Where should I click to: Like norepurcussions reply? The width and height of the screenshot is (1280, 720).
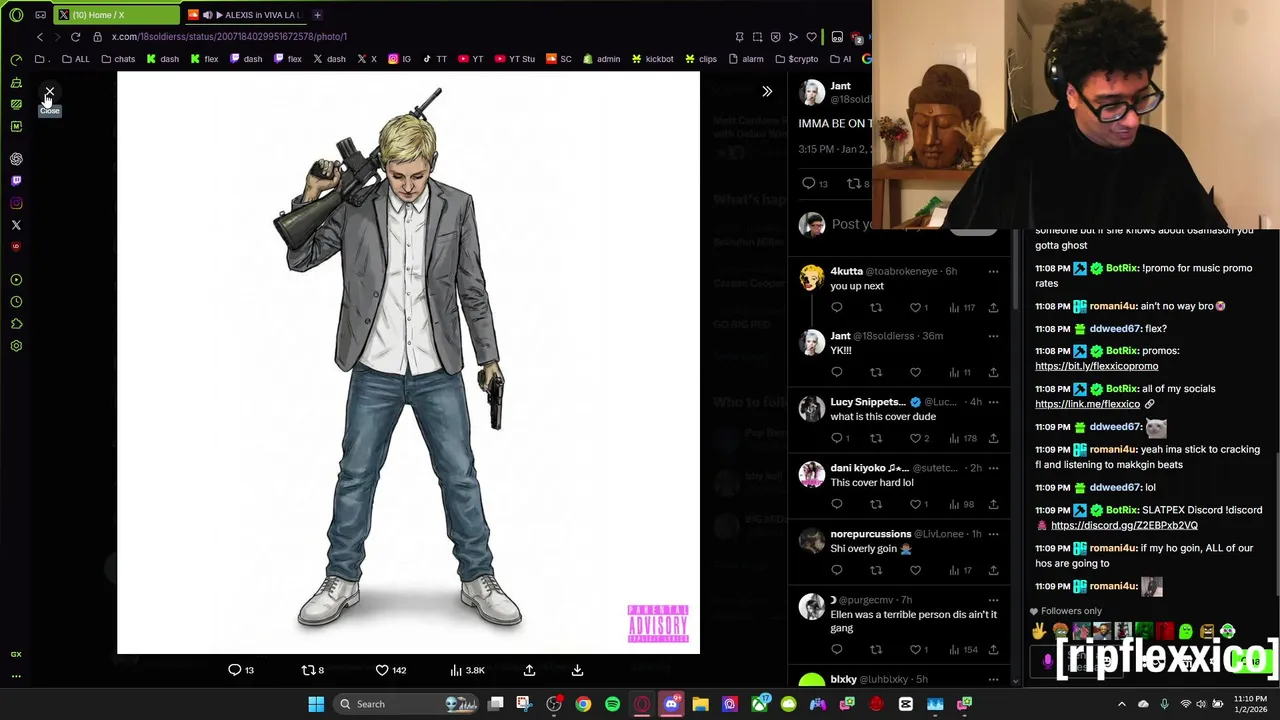click(x=915, y=570)
